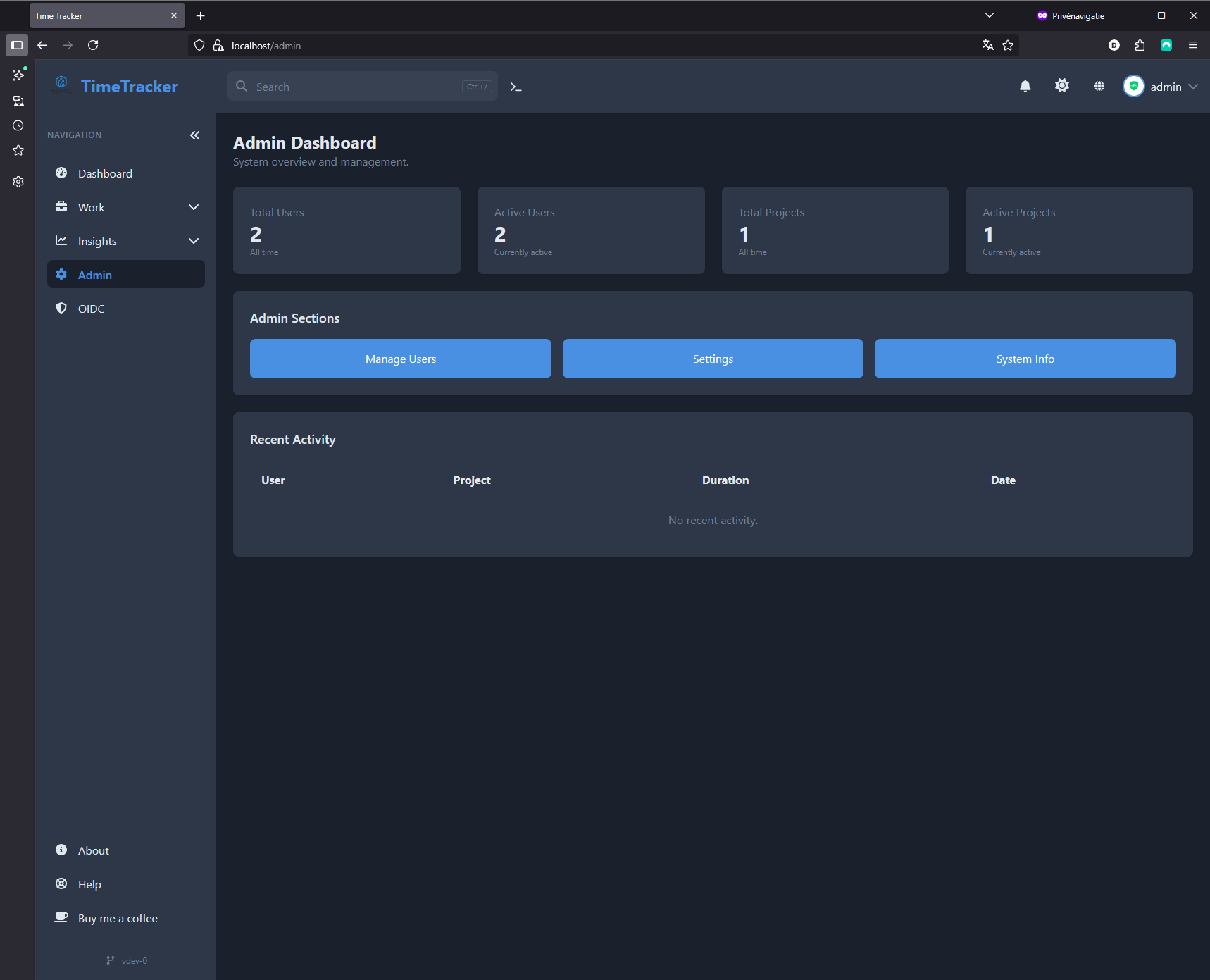The image size is (1210, 980).
Task: Open bookmarks via the star sidebar icon
Action: (18, 150)
